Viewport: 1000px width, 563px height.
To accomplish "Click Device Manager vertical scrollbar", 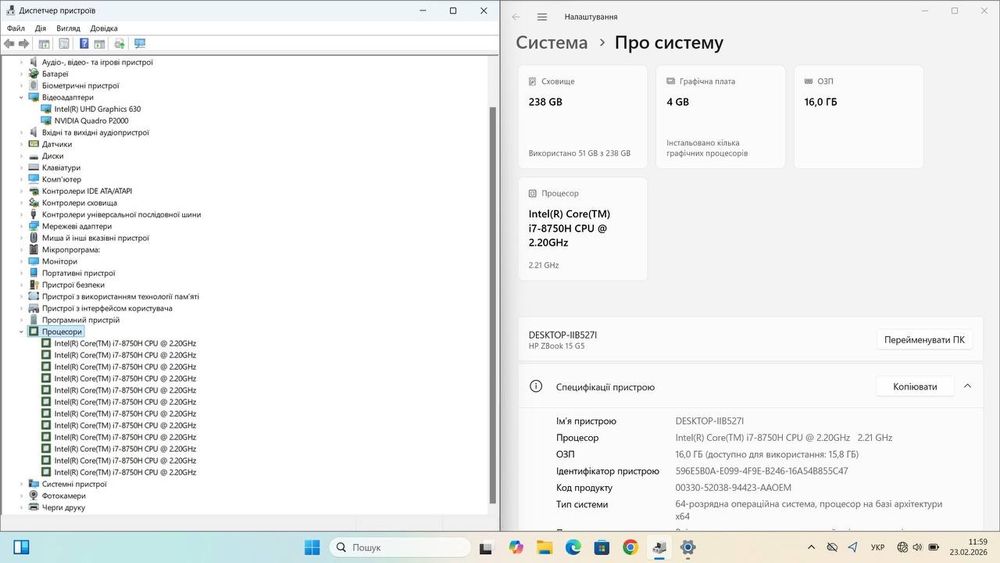I will [x=492, y=305].
